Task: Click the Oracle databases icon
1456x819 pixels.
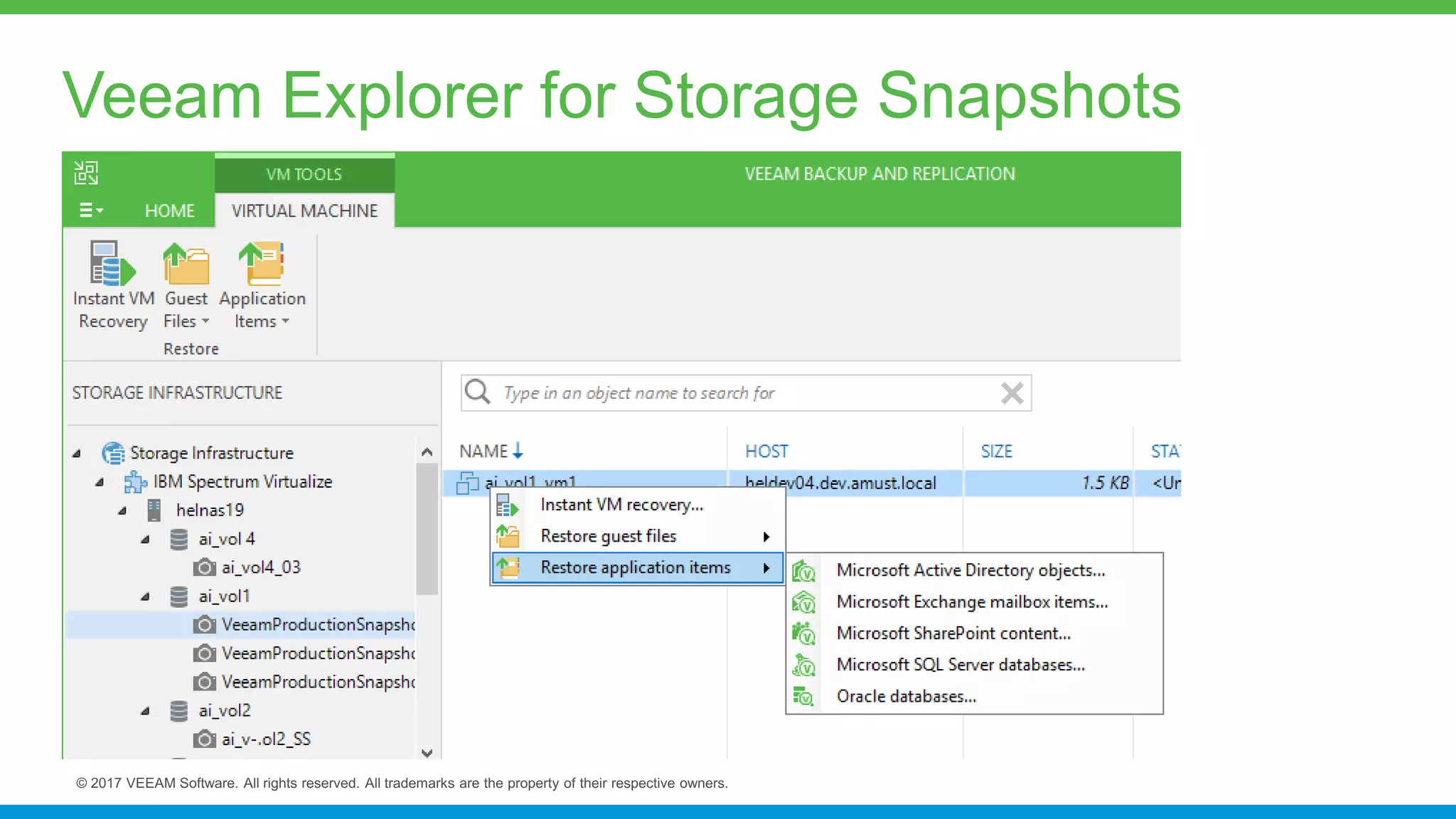Action: click(803, 696)
